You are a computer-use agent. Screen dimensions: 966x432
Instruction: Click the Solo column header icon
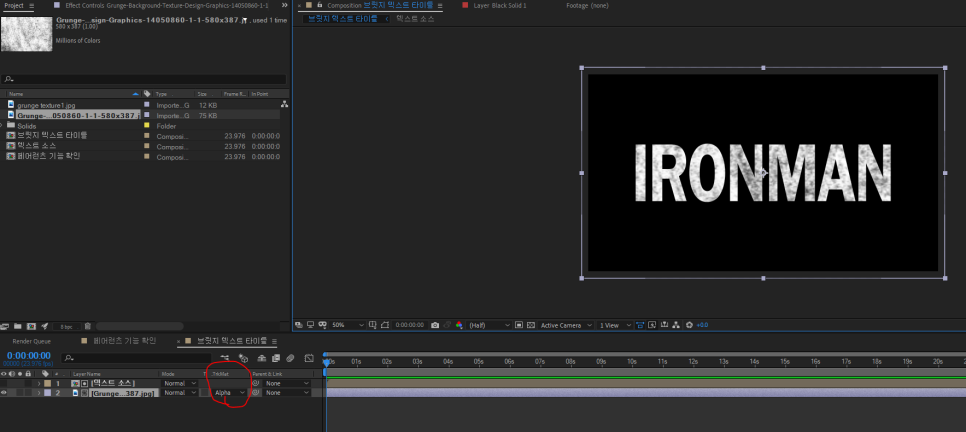(20, 373)
